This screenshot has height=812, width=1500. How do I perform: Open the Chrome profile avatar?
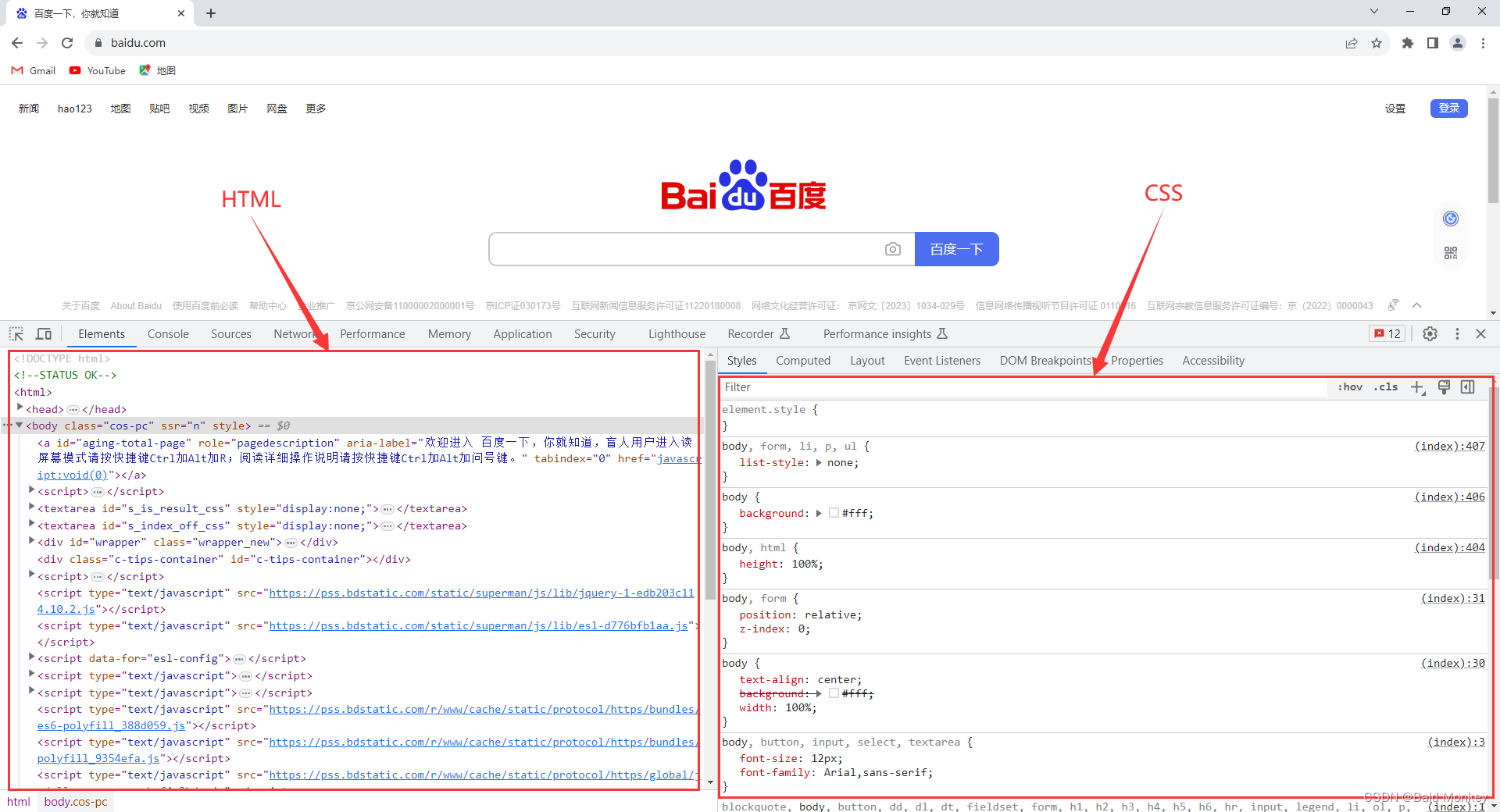click(x=1458, y=43)
